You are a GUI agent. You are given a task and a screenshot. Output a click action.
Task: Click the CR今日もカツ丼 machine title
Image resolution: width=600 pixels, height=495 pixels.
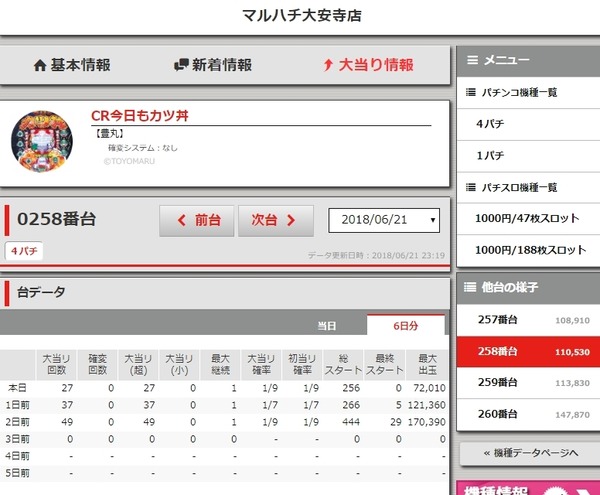[140, 116]
